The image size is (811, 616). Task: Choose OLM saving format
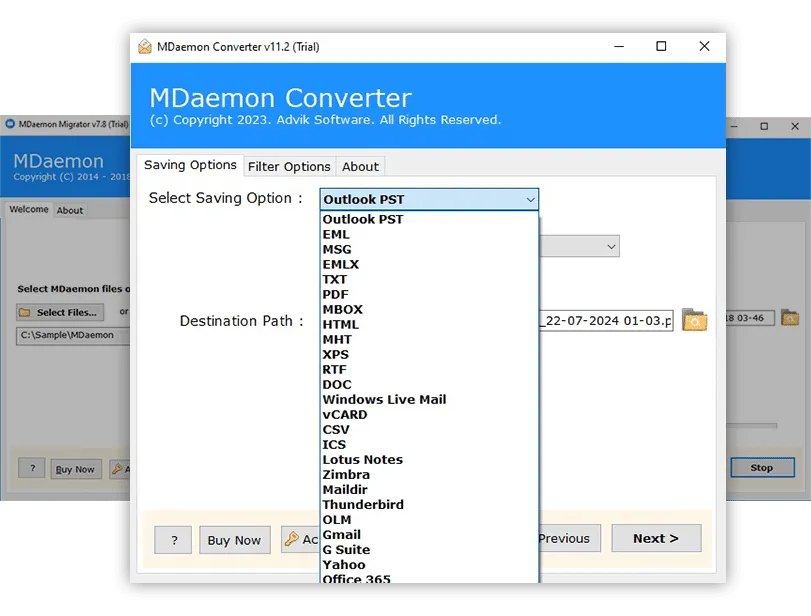point(429,519)
